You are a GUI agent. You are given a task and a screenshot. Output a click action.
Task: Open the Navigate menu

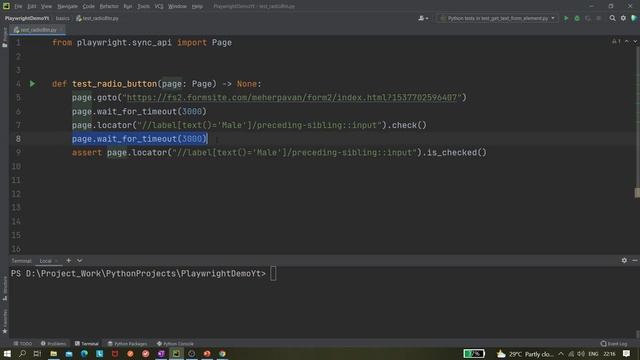click(67, 6)
